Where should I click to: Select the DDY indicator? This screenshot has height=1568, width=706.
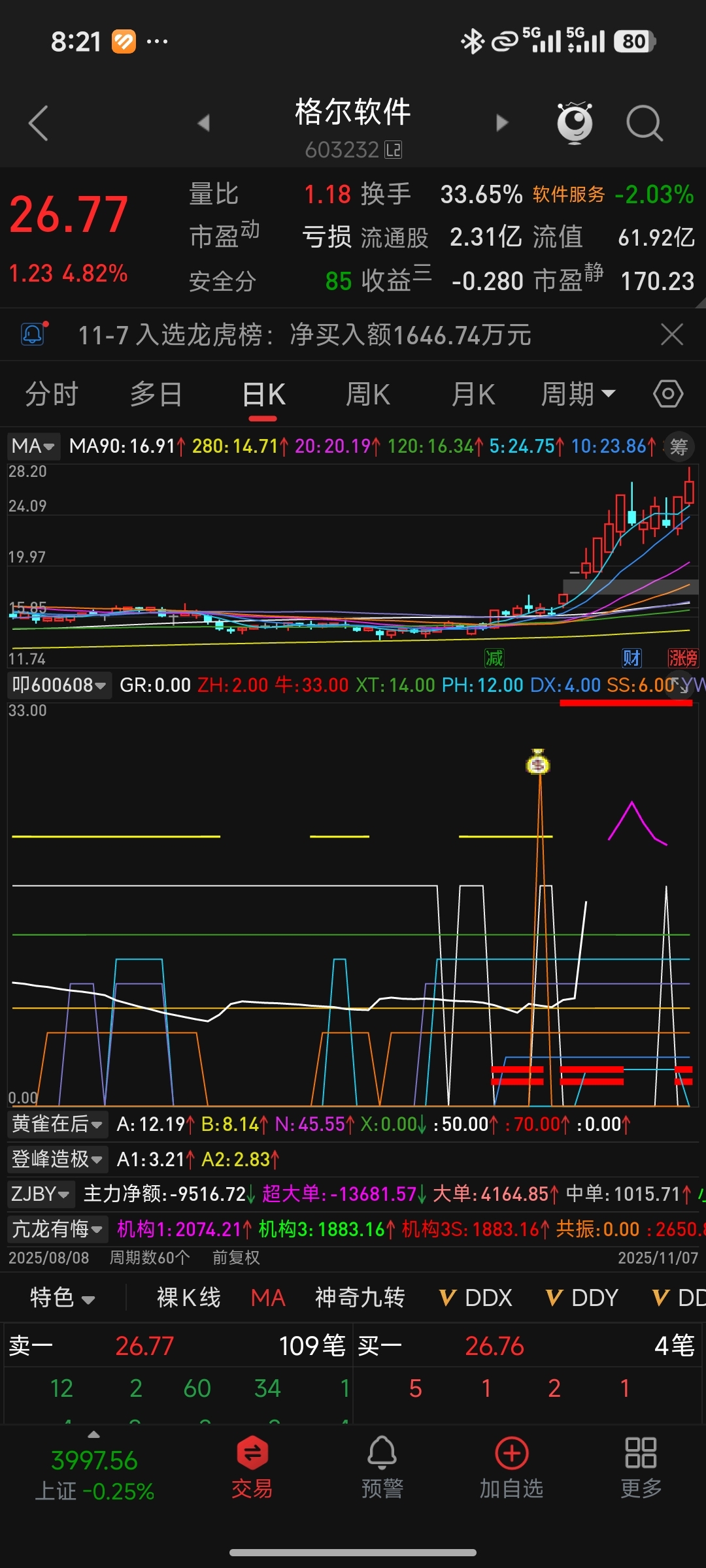(x=582, y=1298)
